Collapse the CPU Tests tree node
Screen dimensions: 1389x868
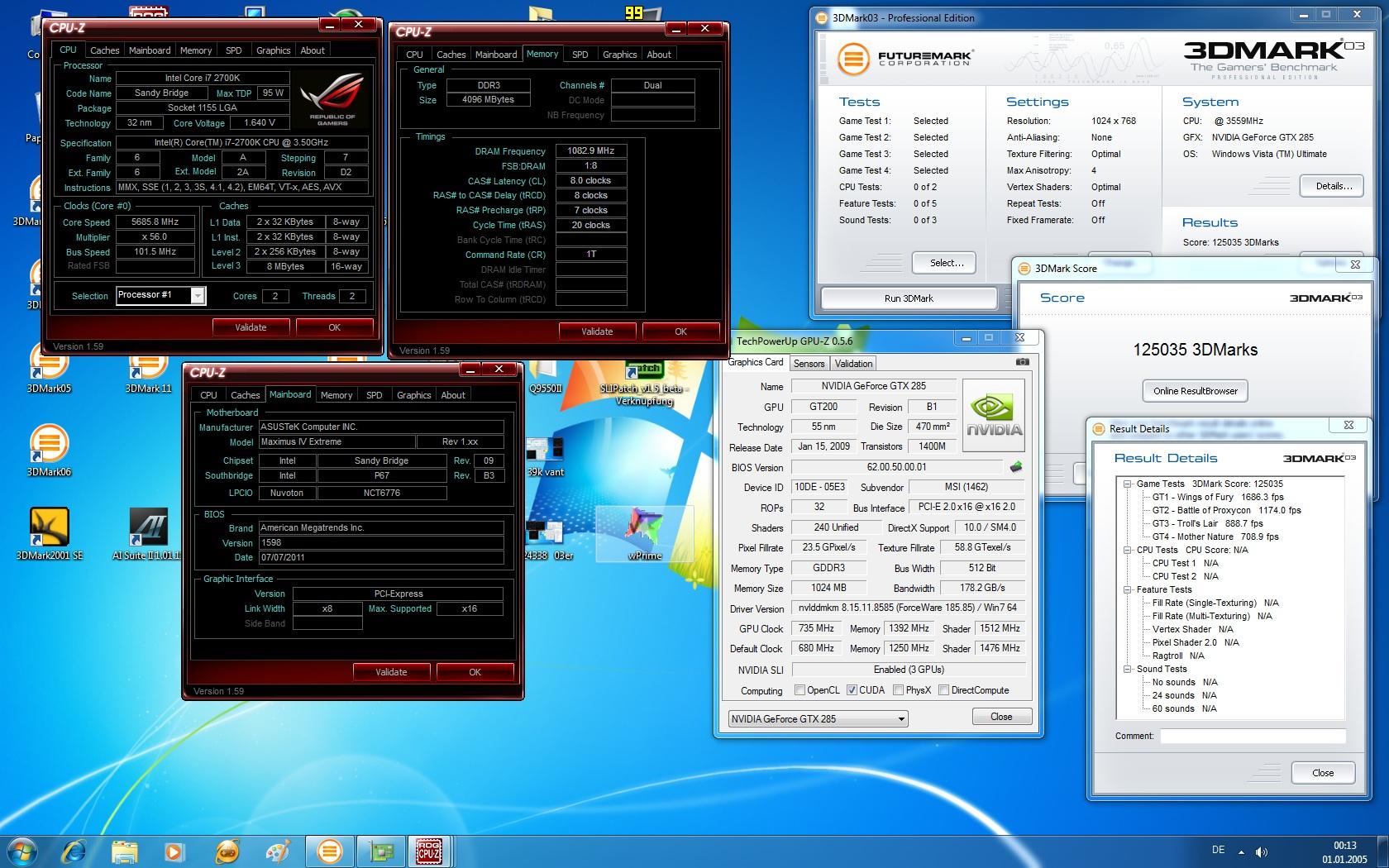pos(1127,550)
